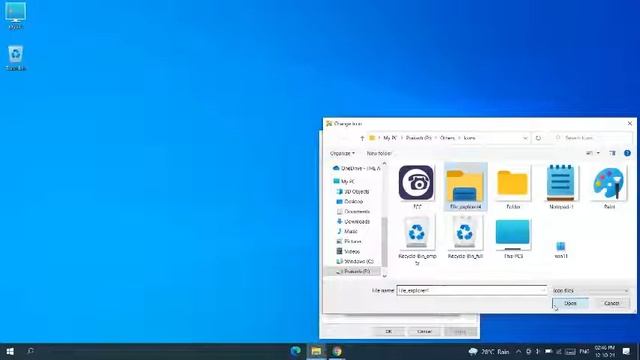The width and height of the screenshot is (640, 360).
Task: Open the blue Help icon
Action: pyautogui.click(x=627, y=153)
